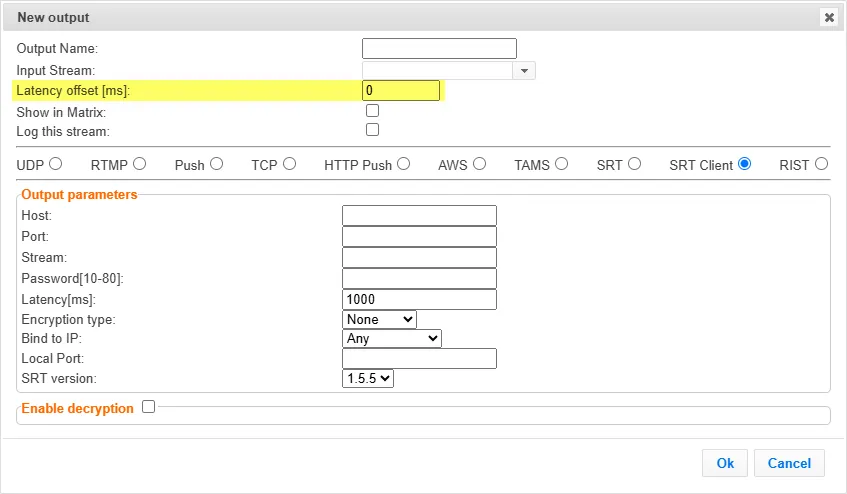Click the Cancel button

pos(789,463)
